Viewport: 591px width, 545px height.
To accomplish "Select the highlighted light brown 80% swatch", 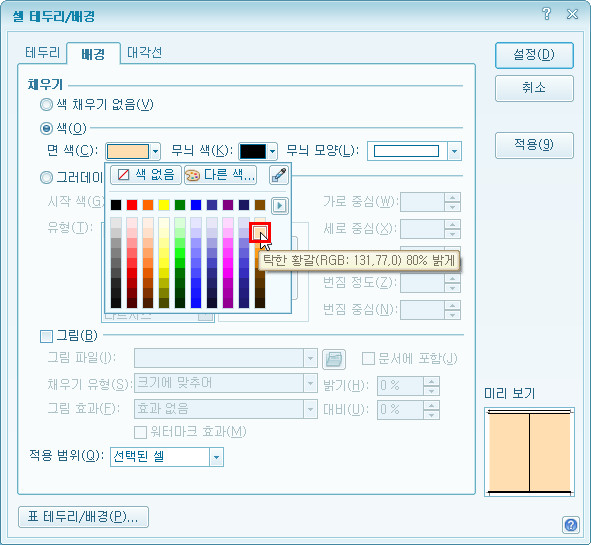I will [260, 232].
